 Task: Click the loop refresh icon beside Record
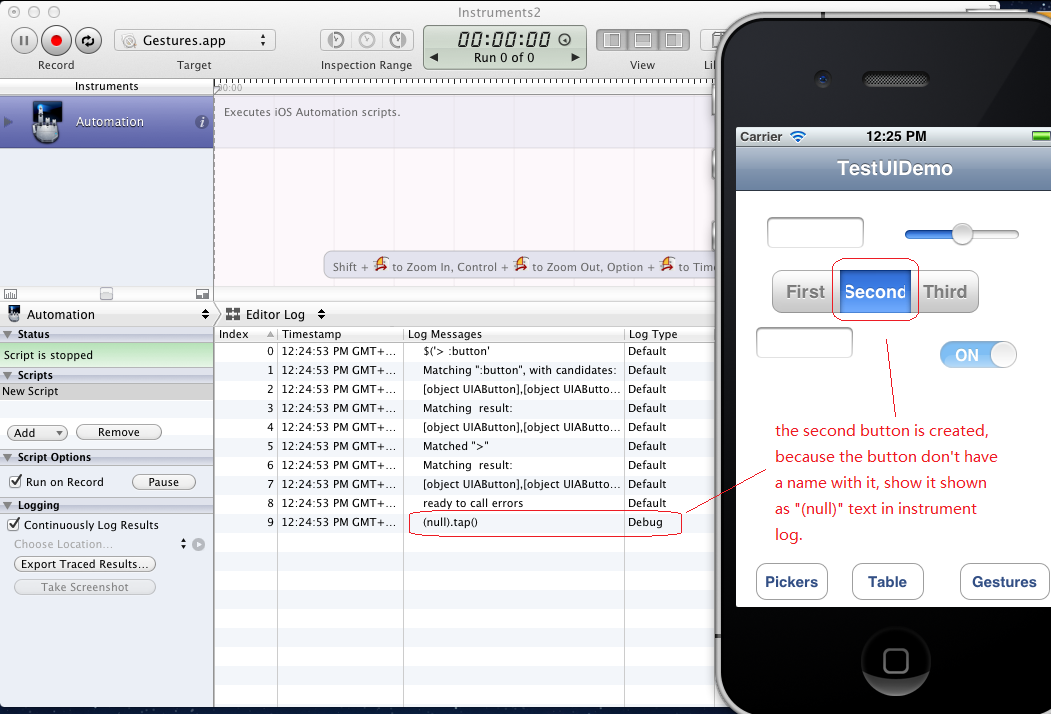click(88, 41)
